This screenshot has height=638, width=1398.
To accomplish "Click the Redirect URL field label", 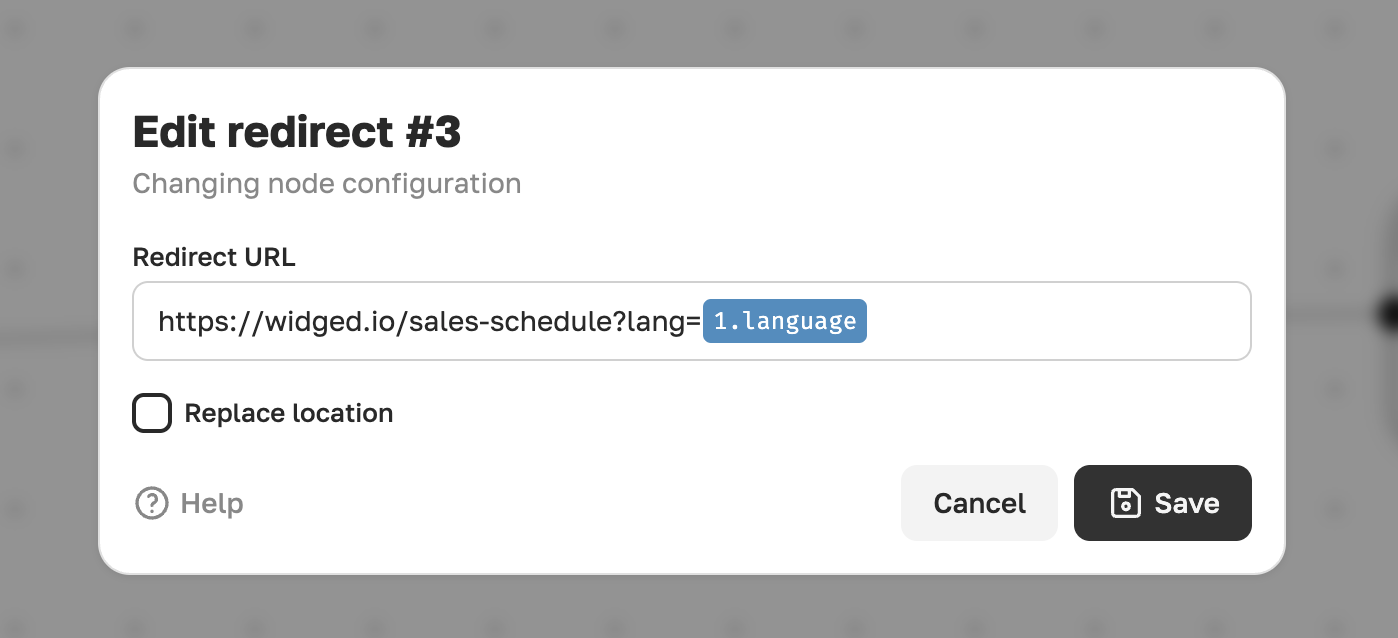I will click(214, 257).
